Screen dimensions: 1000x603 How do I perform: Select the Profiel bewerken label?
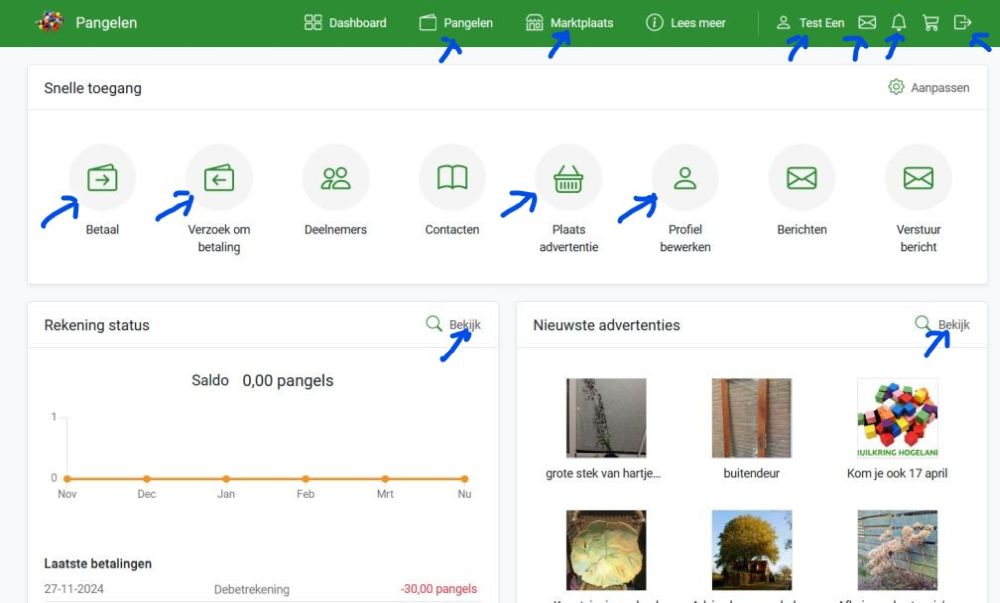[685, 238]
